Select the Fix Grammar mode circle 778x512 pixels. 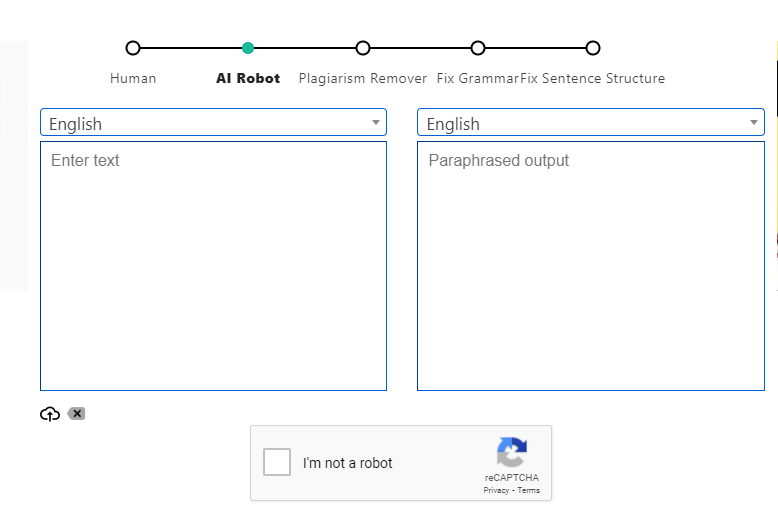click(478, 48)
